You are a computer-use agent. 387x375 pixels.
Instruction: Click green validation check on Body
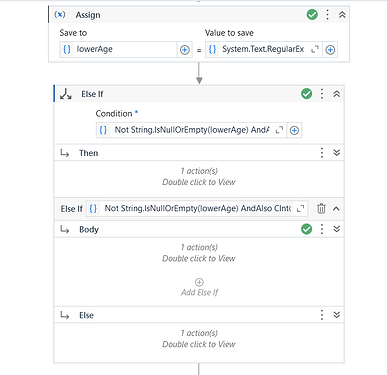pos(307,229)
